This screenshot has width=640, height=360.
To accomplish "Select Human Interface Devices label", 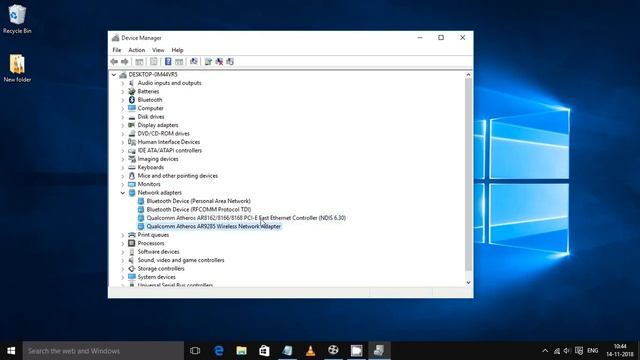I will coord(169,142).
